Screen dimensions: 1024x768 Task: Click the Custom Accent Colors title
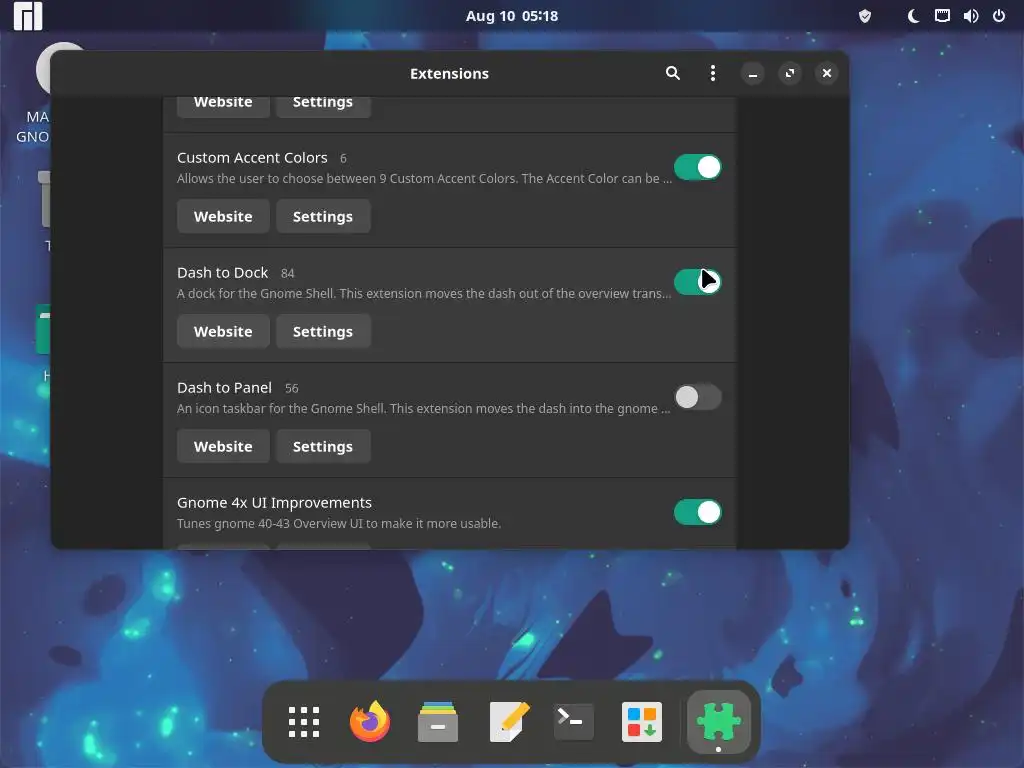click(x=252, y=157)
